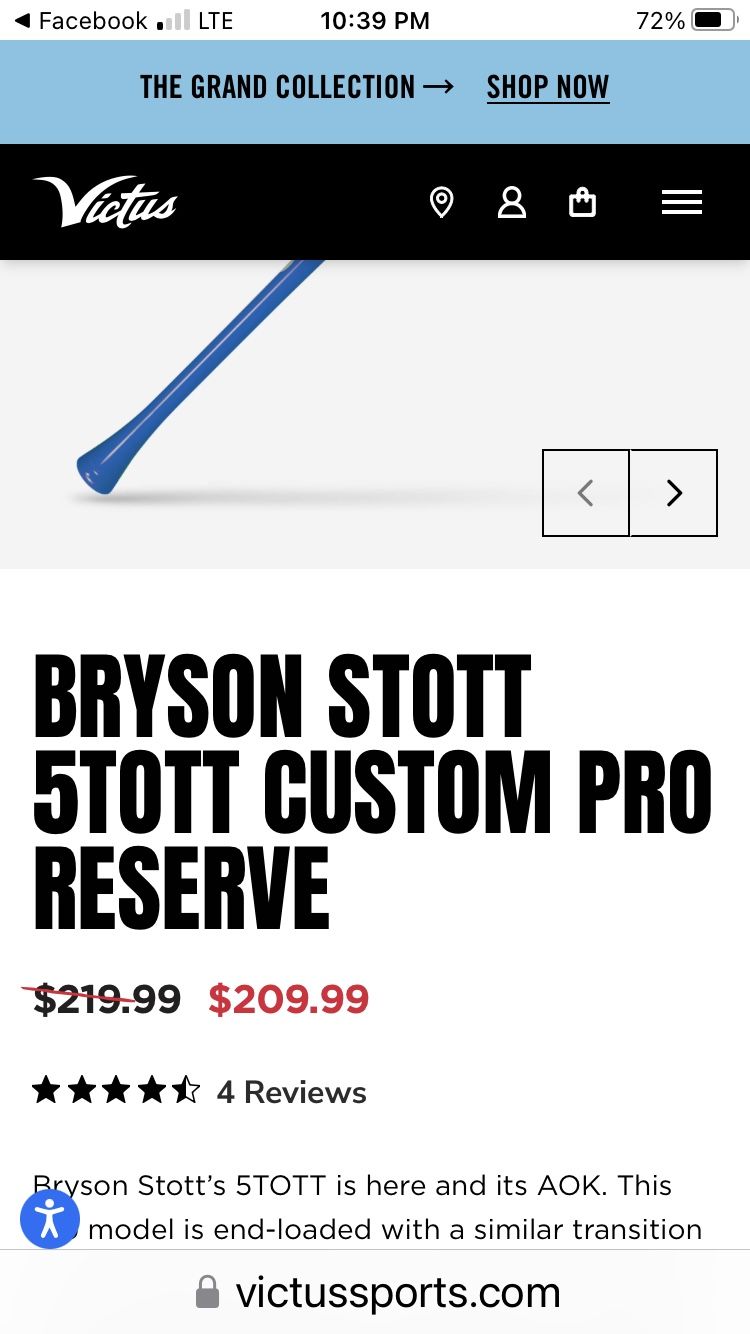
Task: Click the Victus logo
Action: point(105,202)
